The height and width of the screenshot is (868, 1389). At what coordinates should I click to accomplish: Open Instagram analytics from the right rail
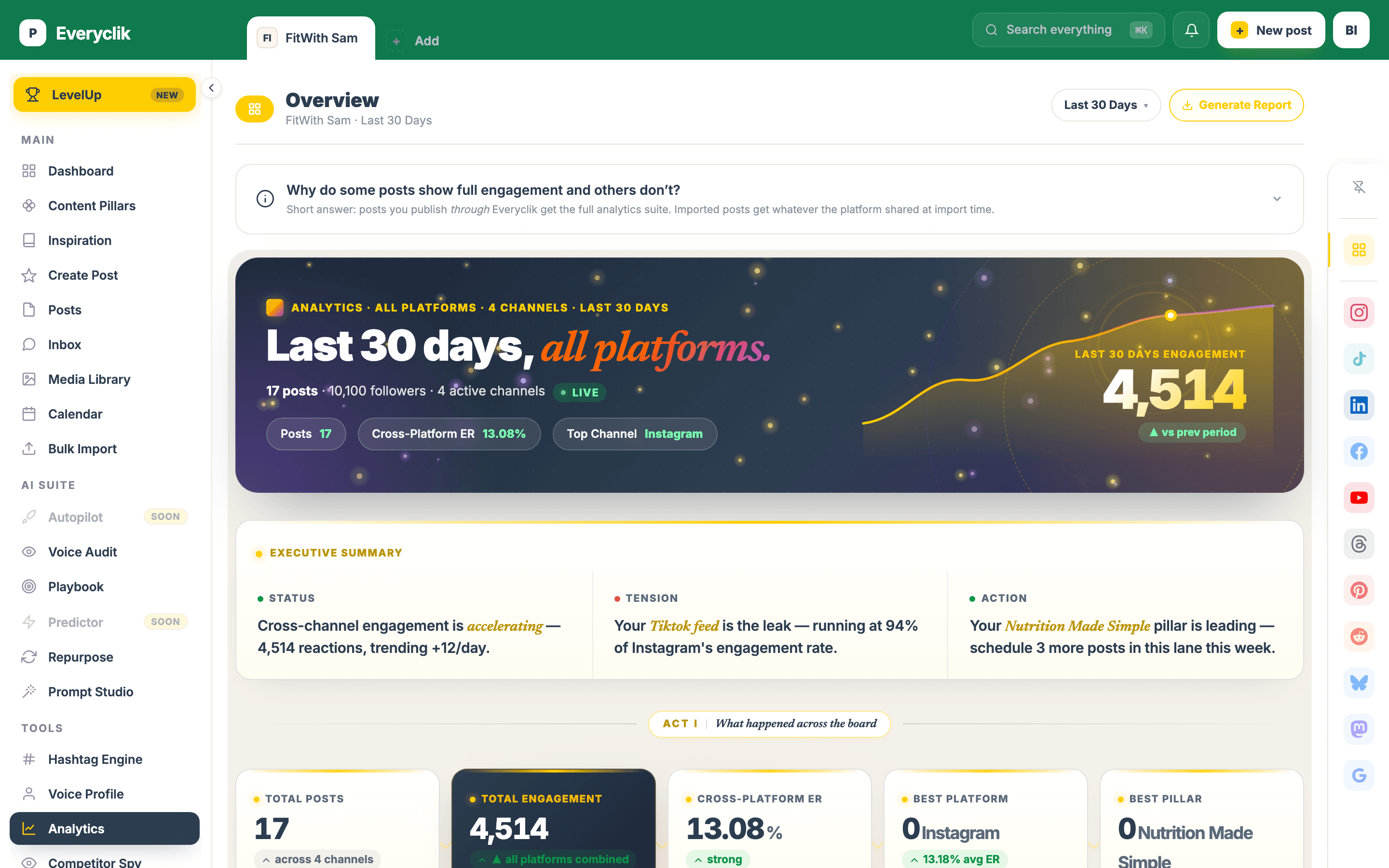click(1359, 313)
